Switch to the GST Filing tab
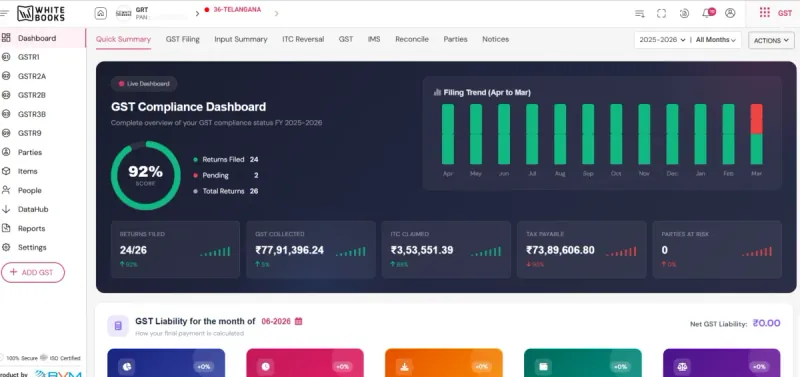The image size is (800, 377). (x=183, y=39)
